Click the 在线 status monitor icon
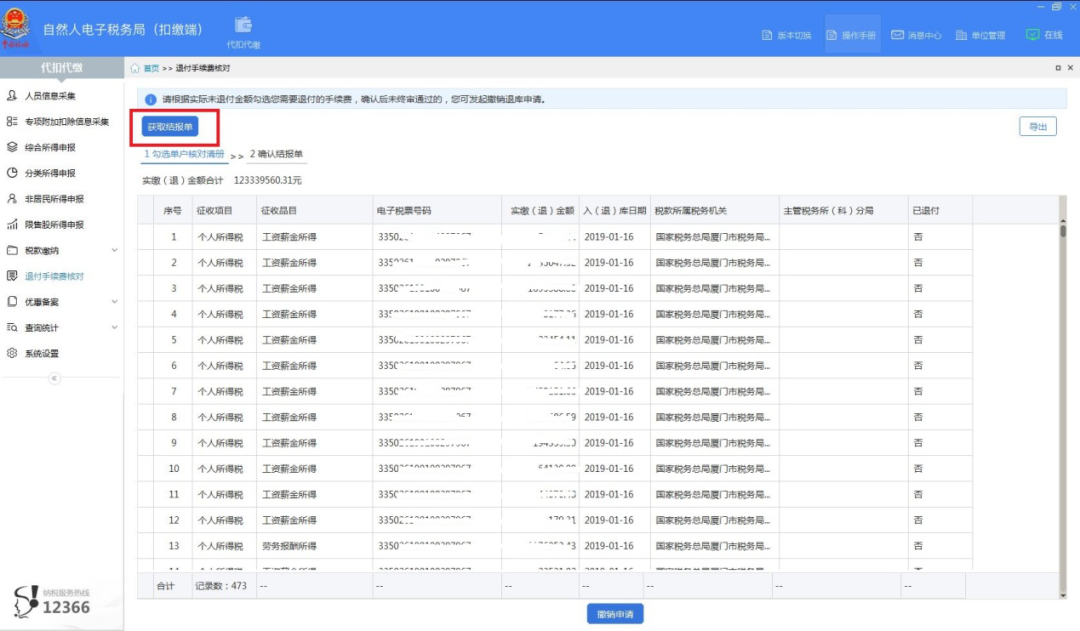1080x631 pixels. pyautogui.click(x=1032, y=34)
